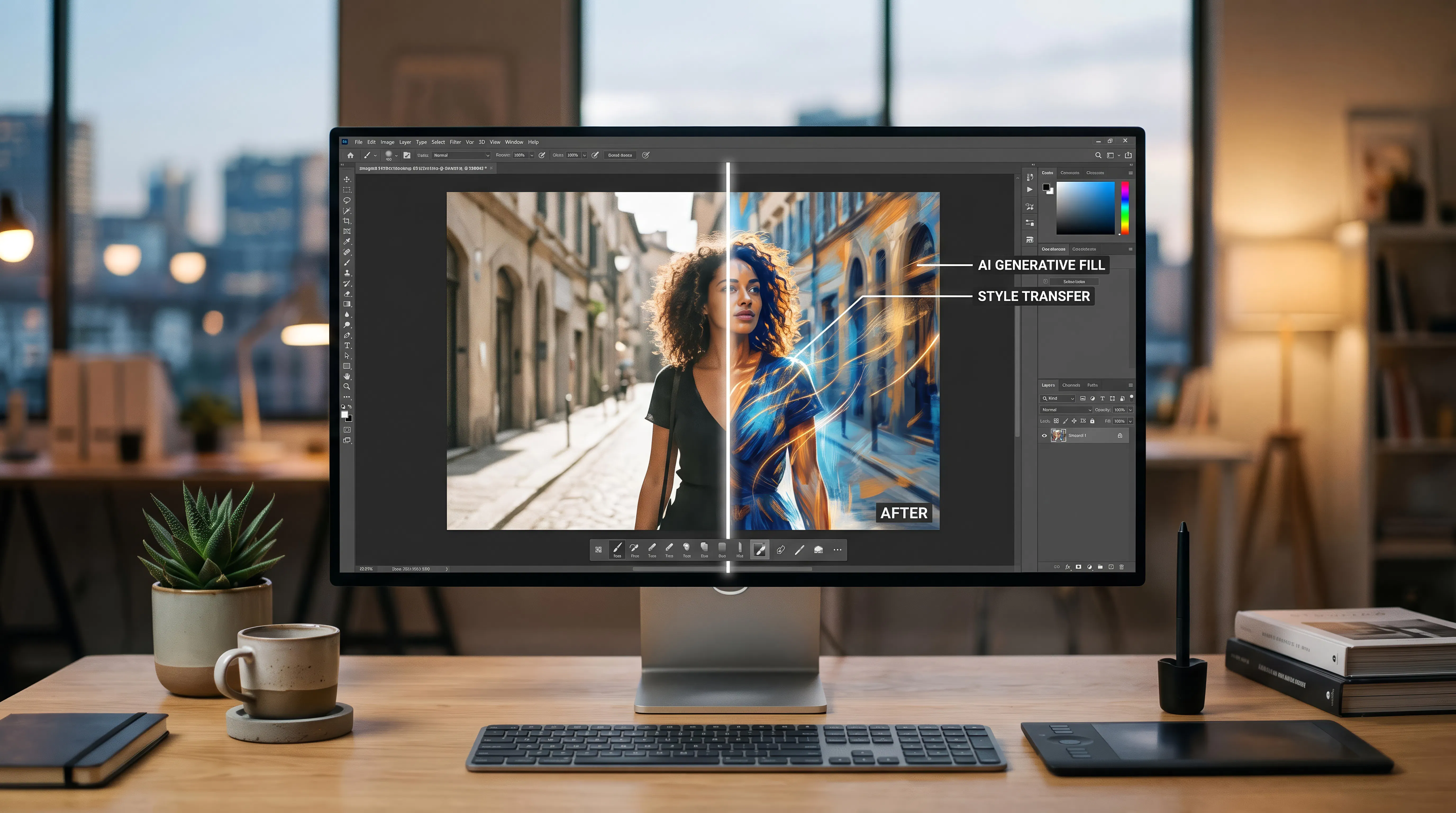Image resolution: width=1456 pixels, height=813 pixels.
Task: Select the Eyedropper tool
Action: [x=347, y=241]
